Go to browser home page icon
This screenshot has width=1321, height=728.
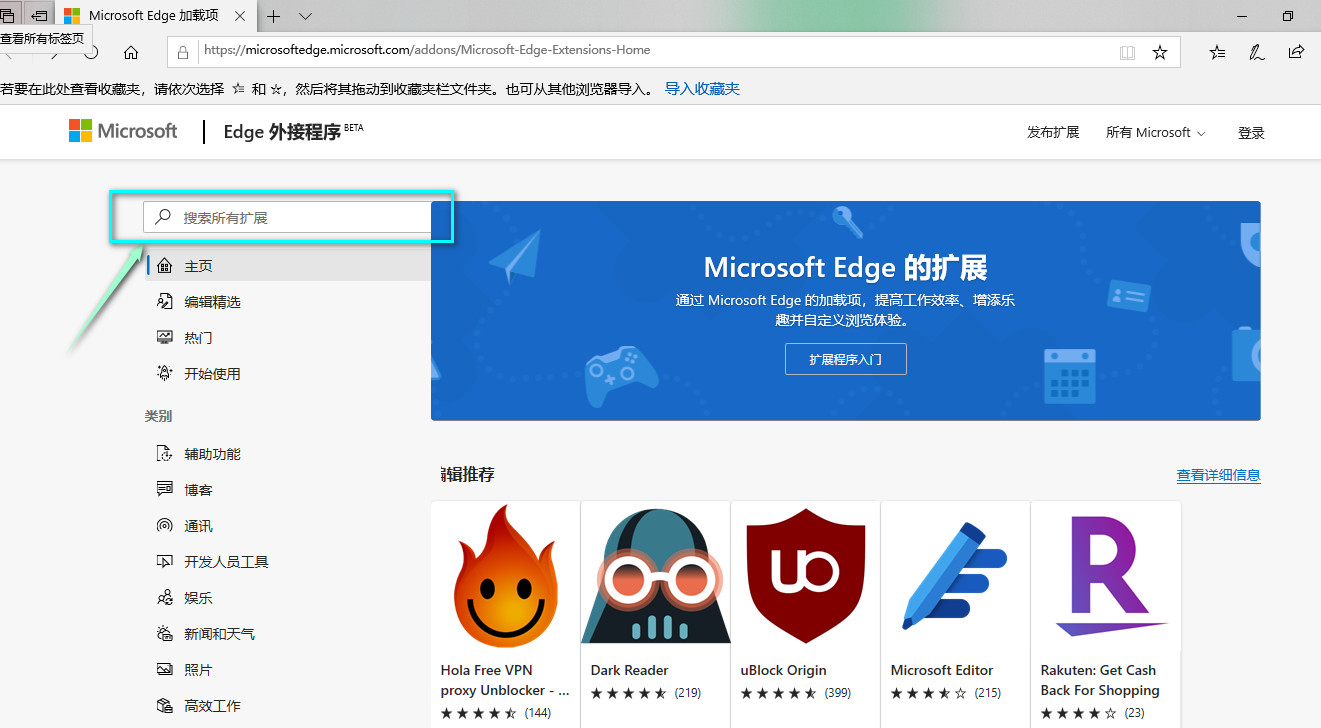coord(131,52)
